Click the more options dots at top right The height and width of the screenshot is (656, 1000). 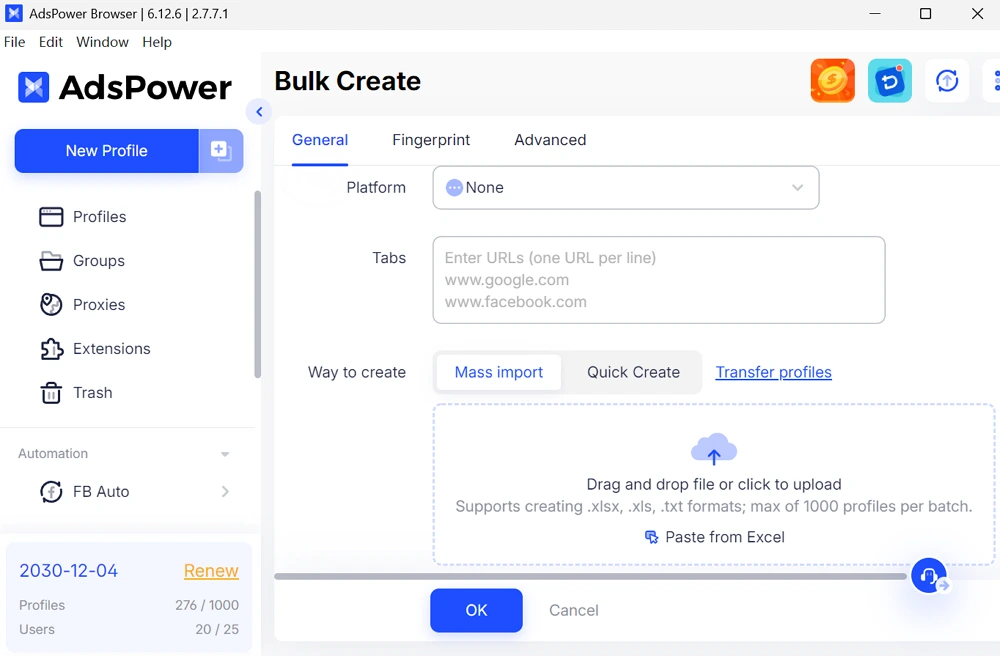pos(996,81)
